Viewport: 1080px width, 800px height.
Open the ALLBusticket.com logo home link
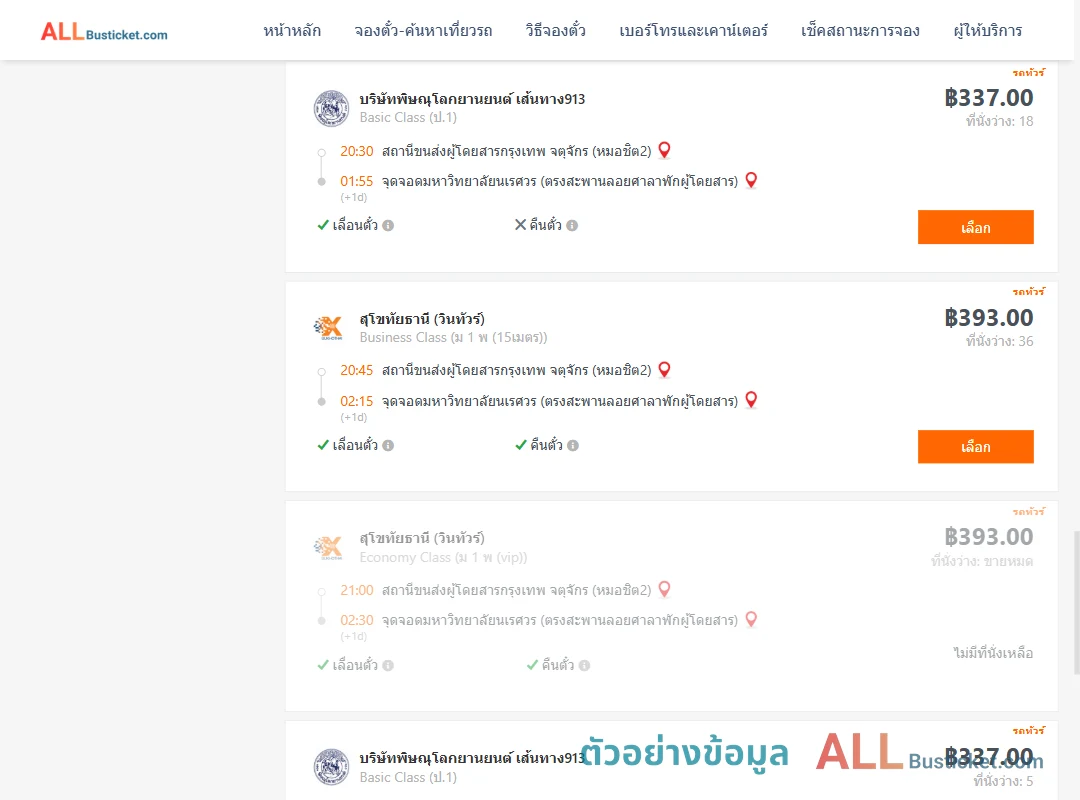(104, 32)
